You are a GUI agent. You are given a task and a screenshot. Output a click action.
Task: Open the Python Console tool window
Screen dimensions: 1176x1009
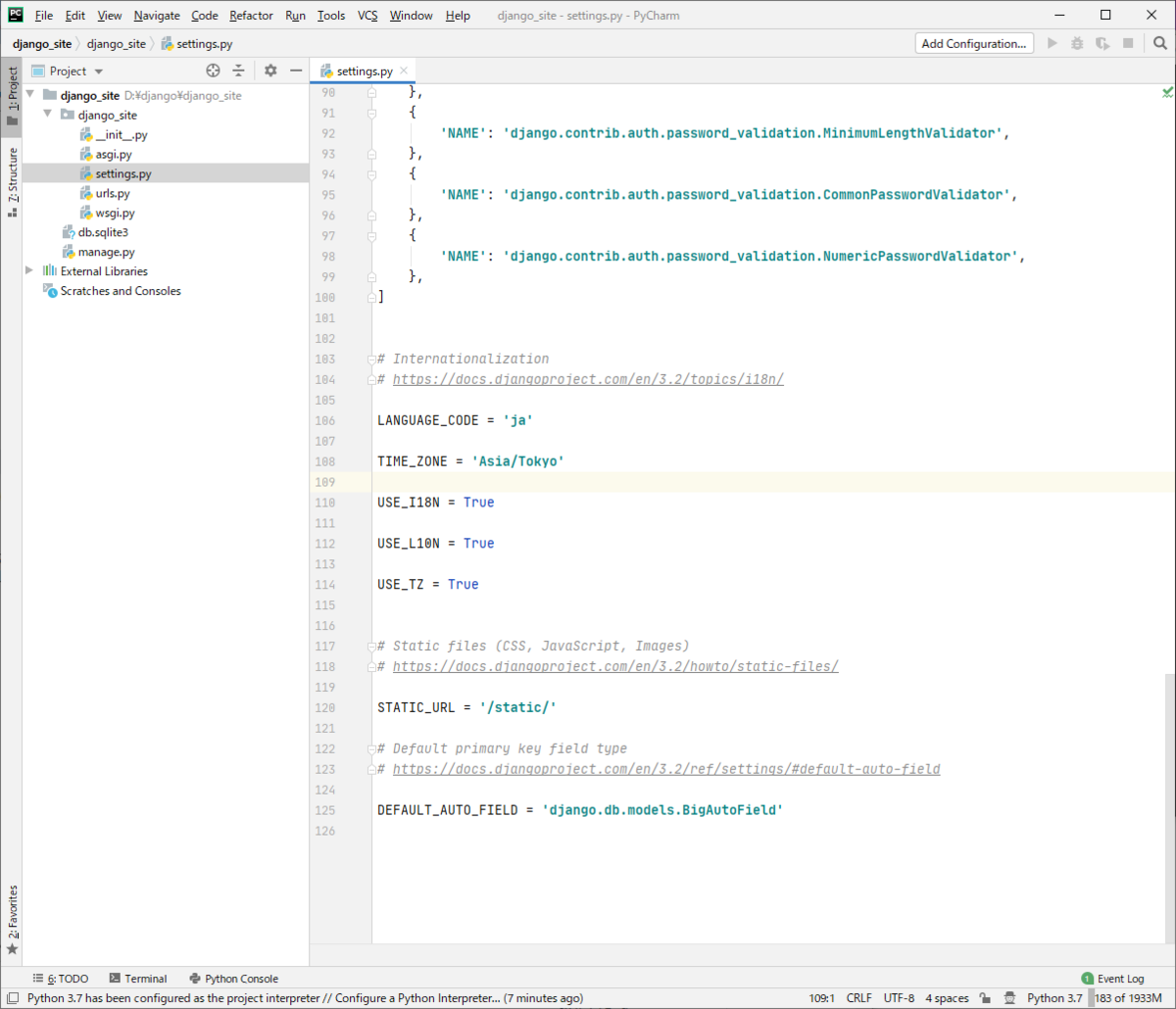click(x=233, y=978)
